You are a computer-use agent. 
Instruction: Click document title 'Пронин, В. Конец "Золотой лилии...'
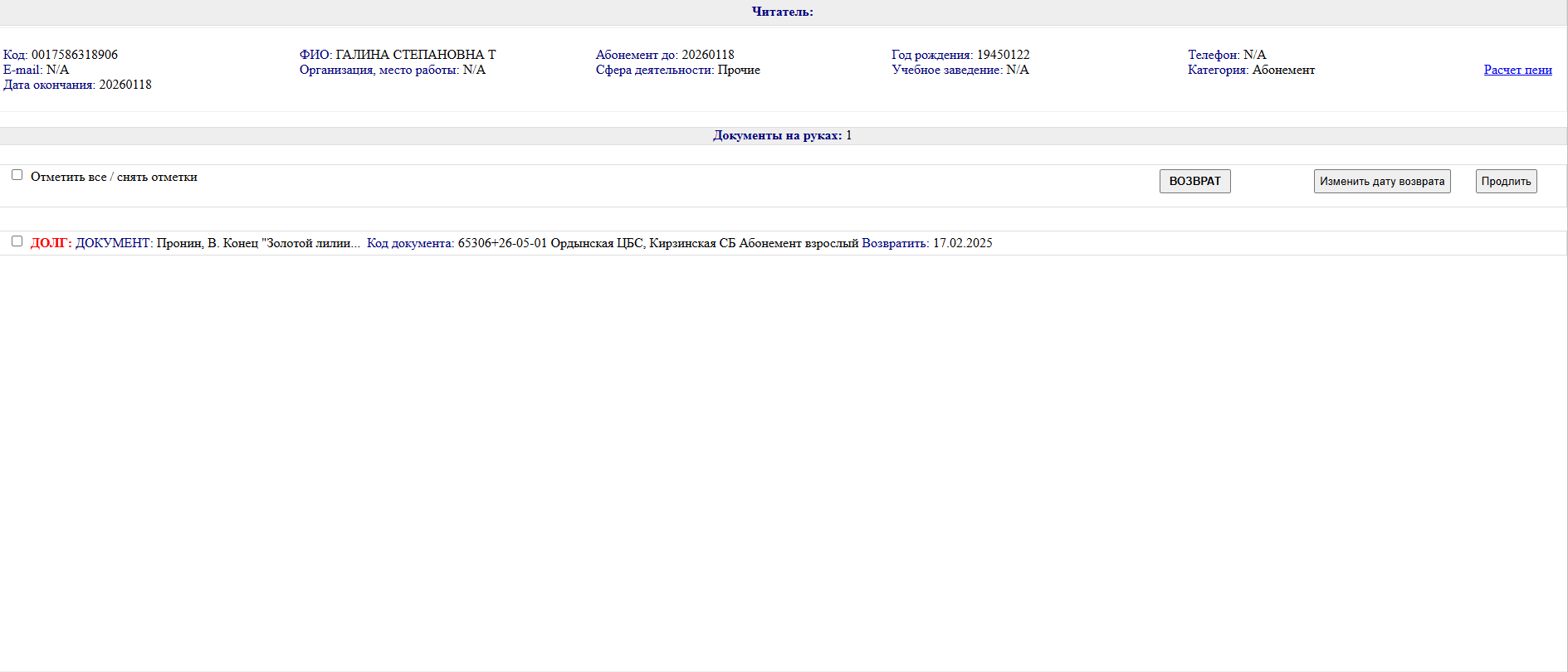coord(258,243)
